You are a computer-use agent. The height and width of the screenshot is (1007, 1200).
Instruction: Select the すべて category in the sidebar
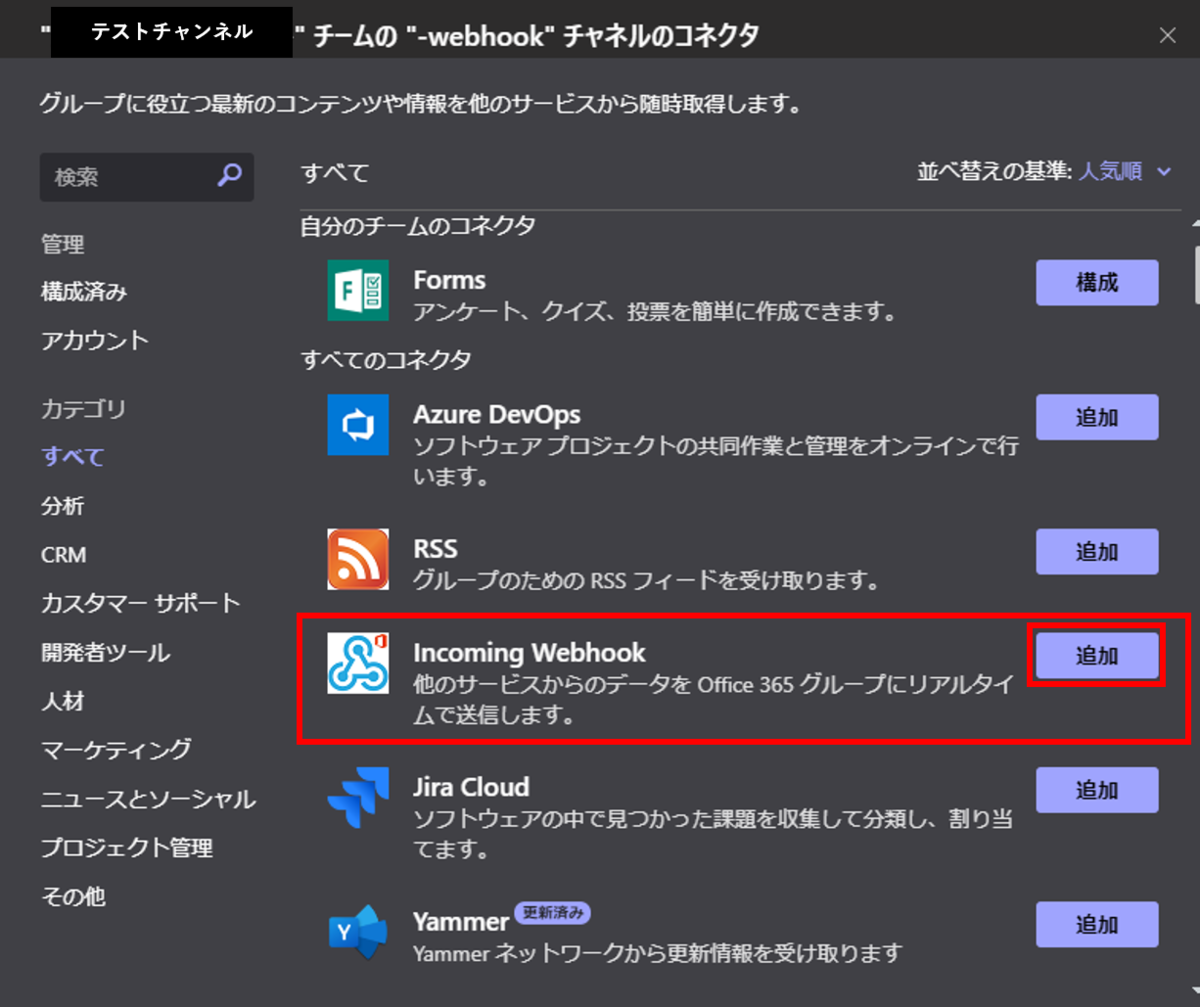tap(73, 457)
